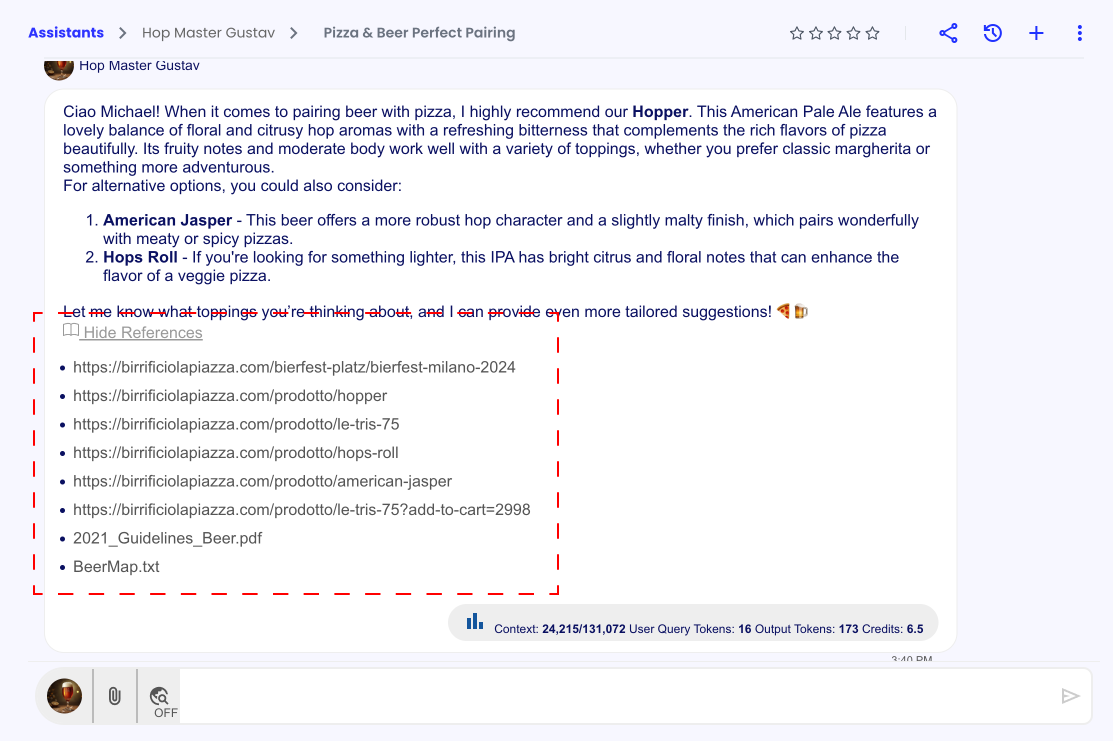This screenshot has width=1113, height=741.
Task: Click the Hop Master Gustav sender name
Action: (139, 65)
